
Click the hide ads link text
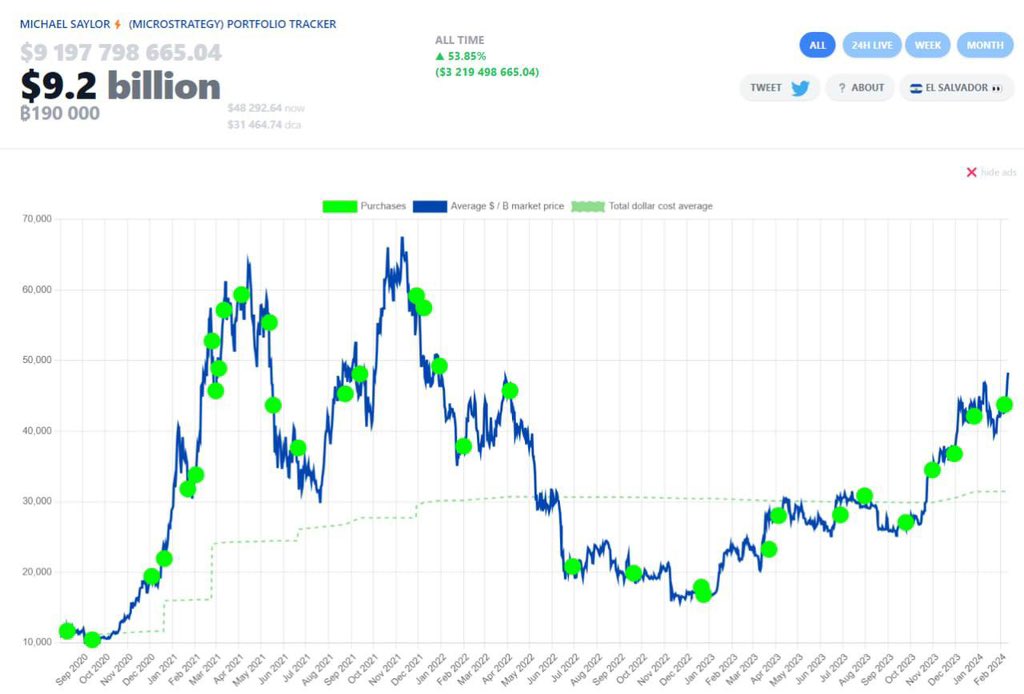pyautogui.click(x=999, y=172)
